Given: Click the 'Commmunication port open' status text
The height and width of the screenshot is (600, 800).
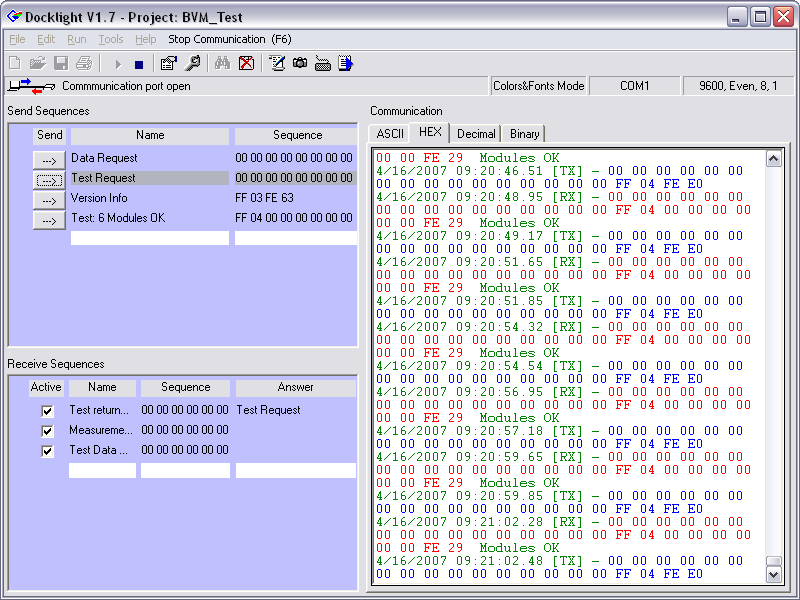Looking at the screenshot, I should pos(126,86).
